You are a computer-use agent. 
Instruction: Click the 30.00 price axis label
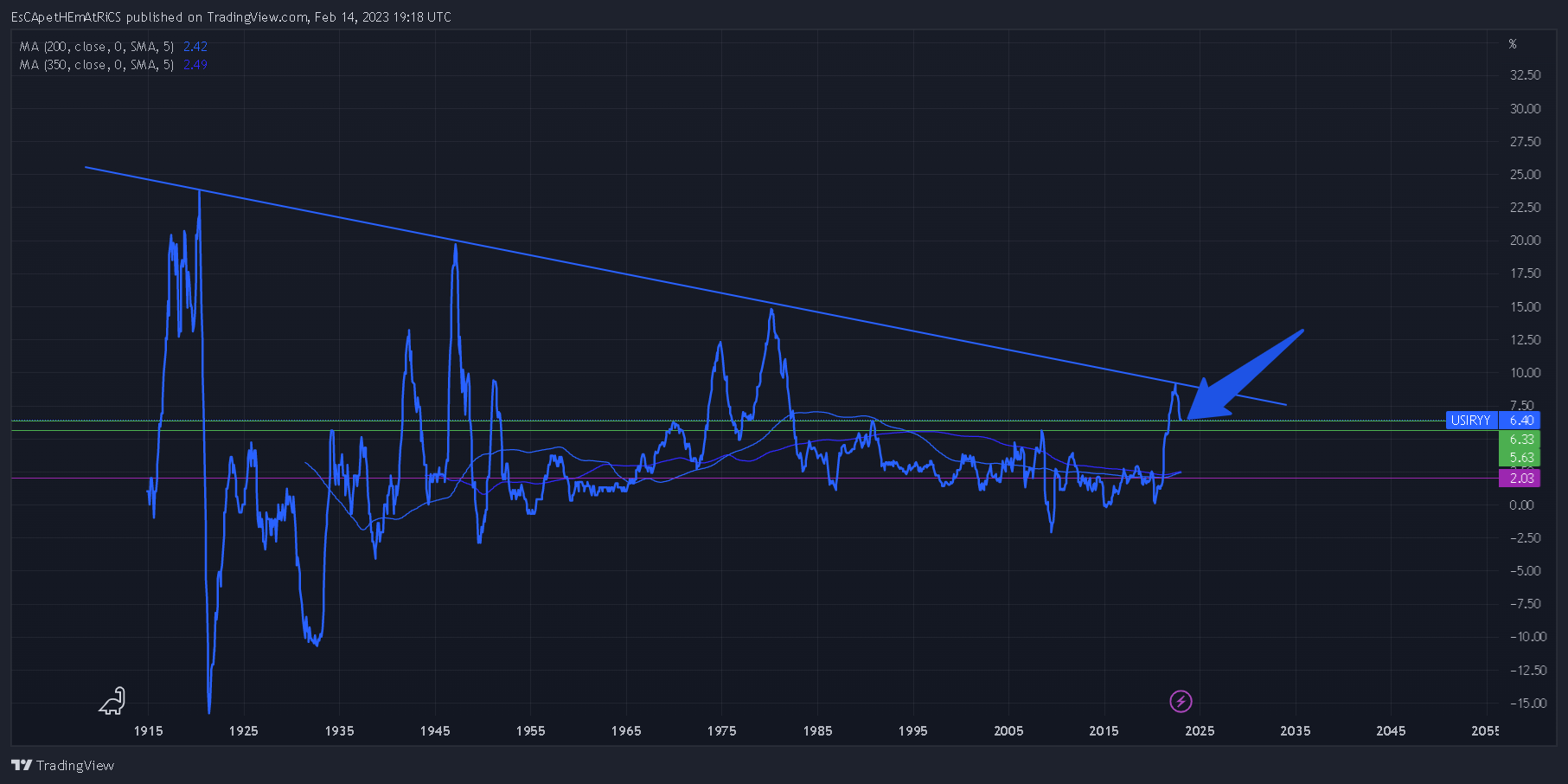point(1526,108)
